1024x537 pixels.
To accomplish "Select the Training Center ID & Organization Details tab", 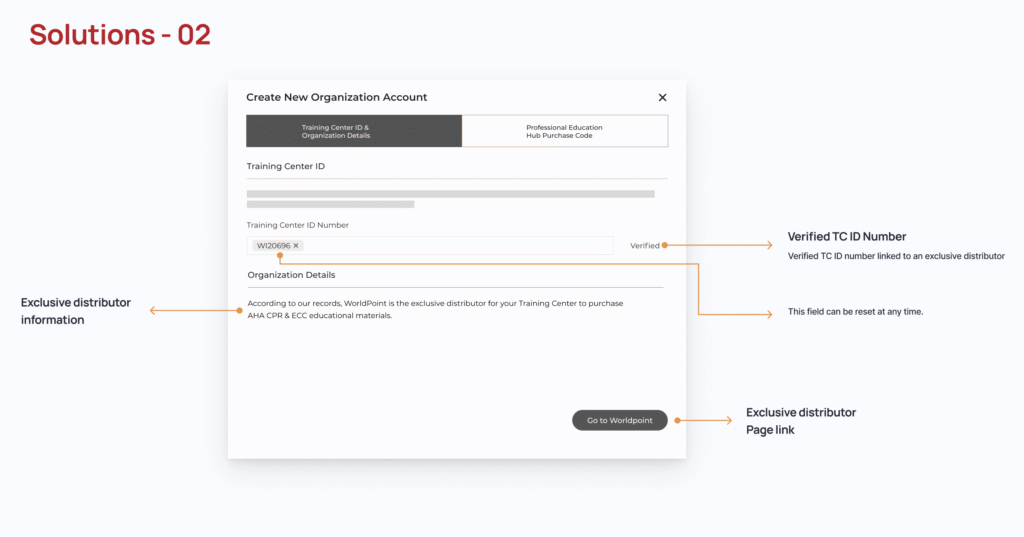I will [354, 131].
